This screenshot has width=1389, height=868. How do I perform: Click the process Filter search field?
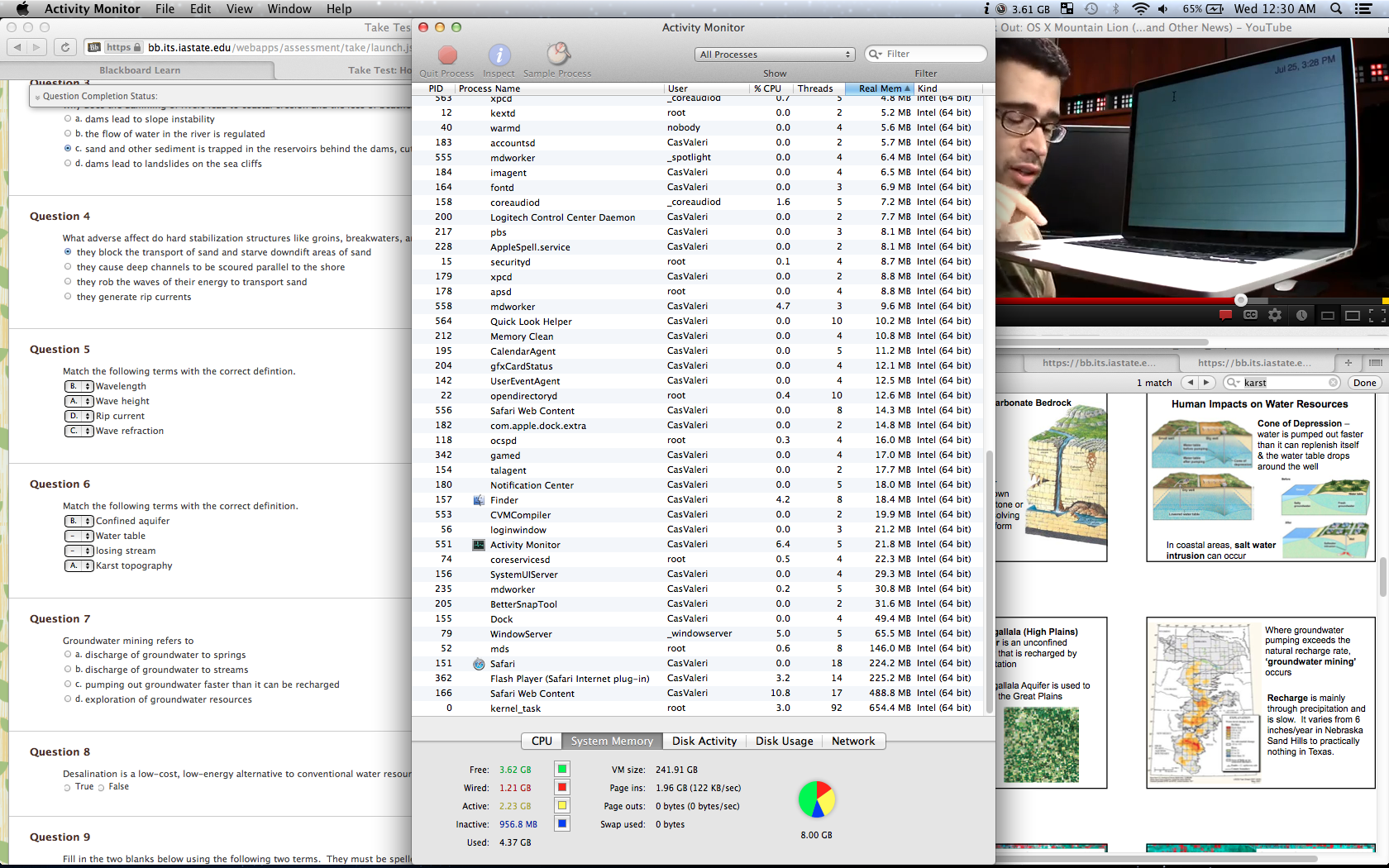pos(933,55)
